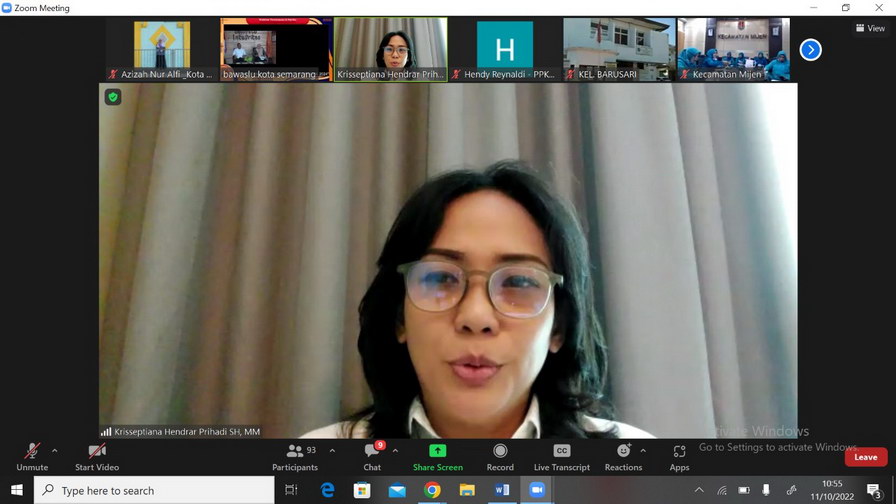Open File Explorer from the taskbar
896x504 pixels.
pyautogui.click(x=467, y=490)
